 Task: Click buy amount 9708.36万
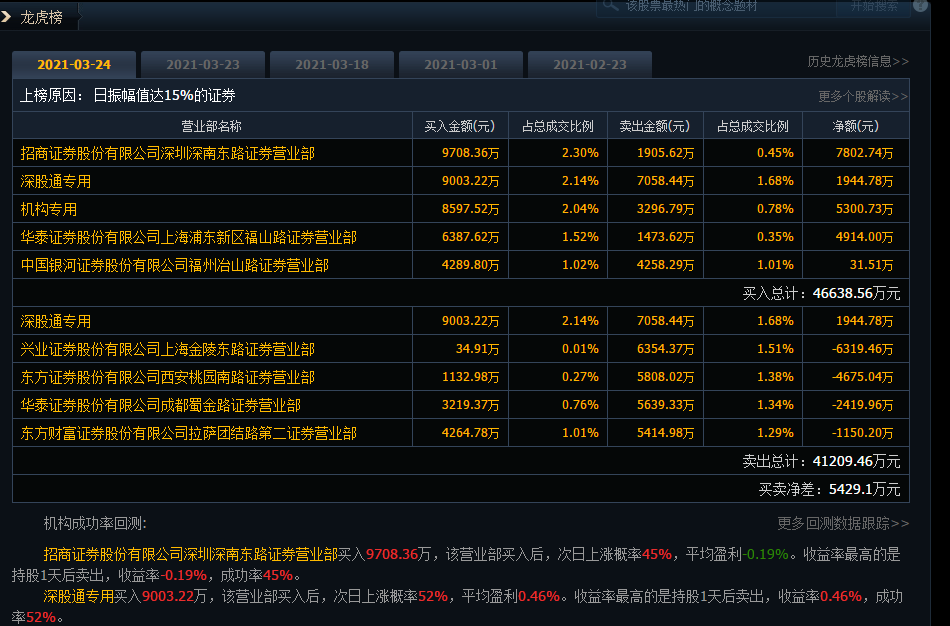coord(471,153)
